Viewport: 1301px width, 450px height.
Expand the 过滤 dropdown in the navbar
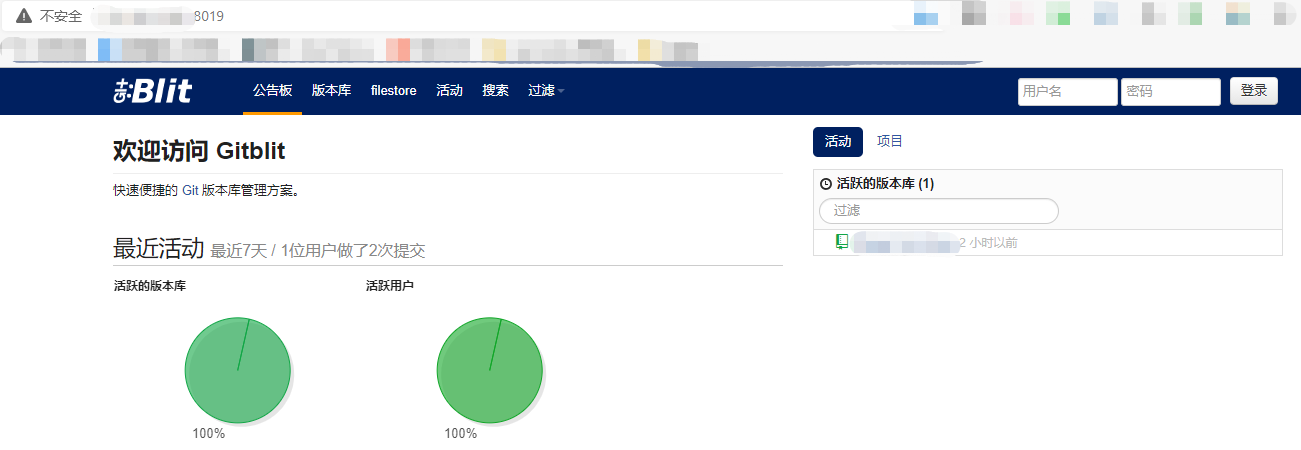pyautogui.click(x=546, y=91)
